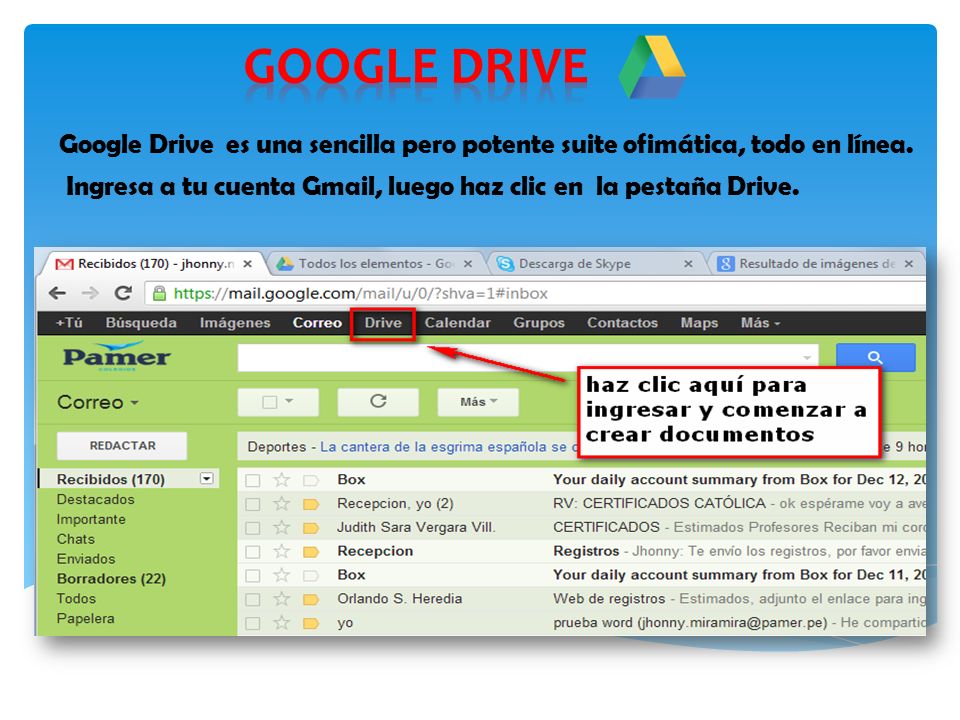Check the box for the yo email

(x=252, y=624)
